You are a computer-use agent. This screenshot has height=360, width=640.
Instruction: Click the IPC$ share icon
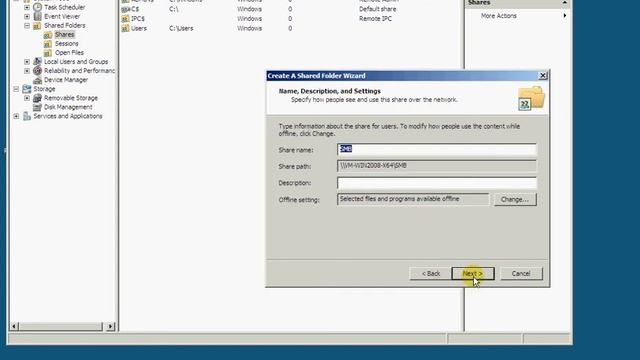[x=125, y=19]
